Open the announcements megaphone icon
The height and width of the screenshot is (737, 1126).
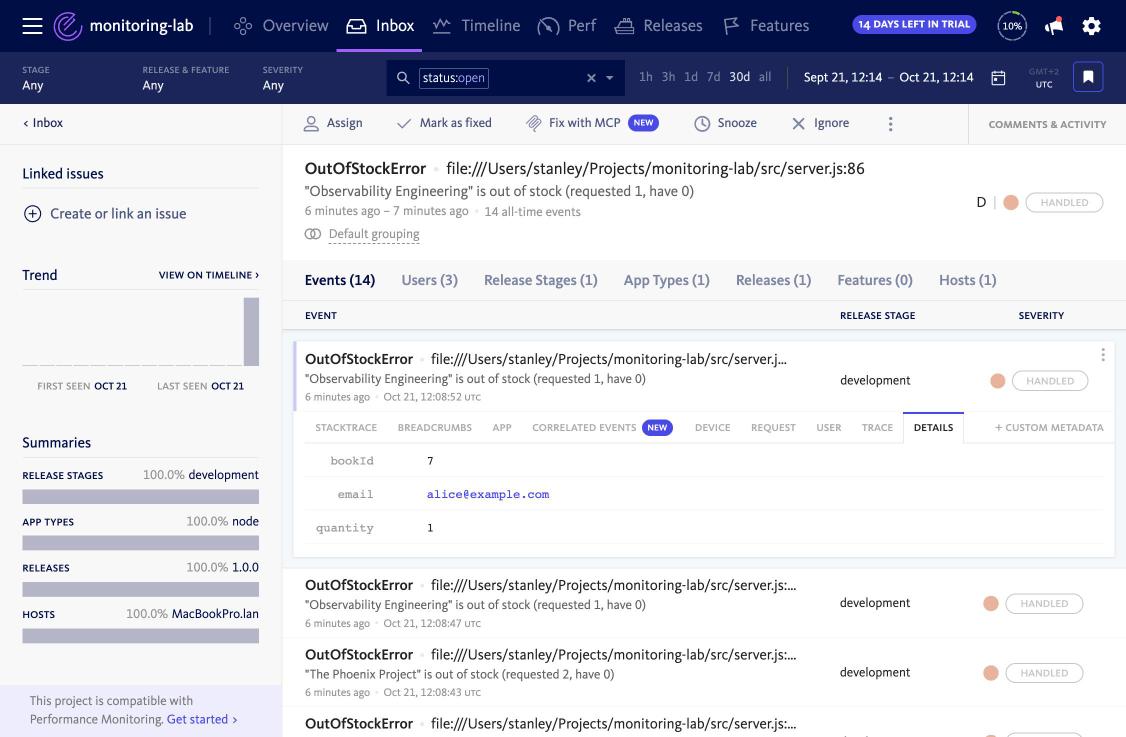click(1053, 26)
